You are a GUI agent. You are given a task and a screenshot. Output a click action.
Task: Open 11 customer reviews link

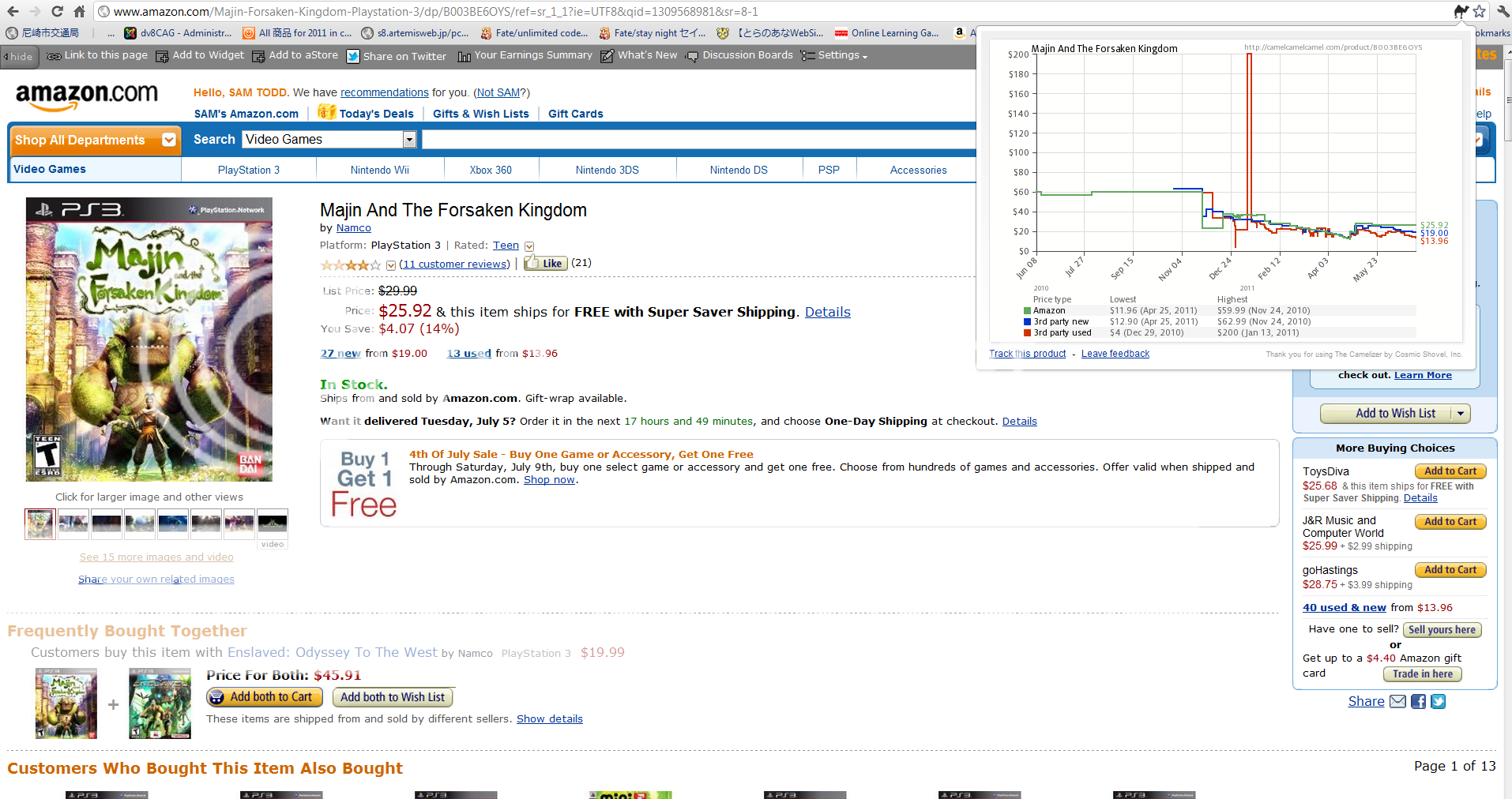[x=454, y=264]
